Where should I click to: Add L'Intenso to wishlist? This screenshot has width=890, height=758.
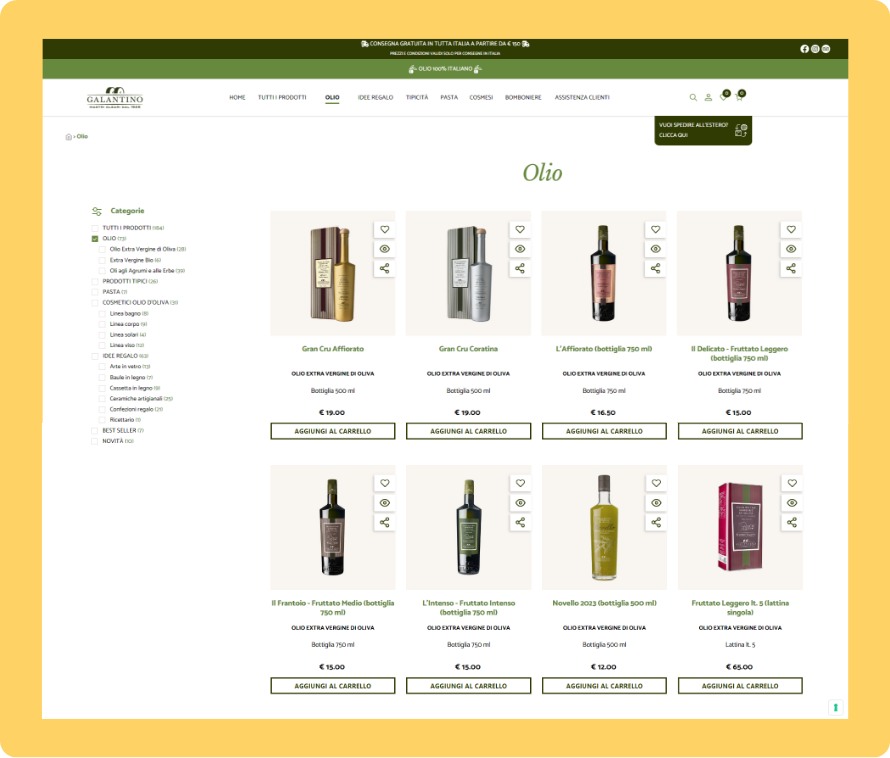click(x=520, y=483)
